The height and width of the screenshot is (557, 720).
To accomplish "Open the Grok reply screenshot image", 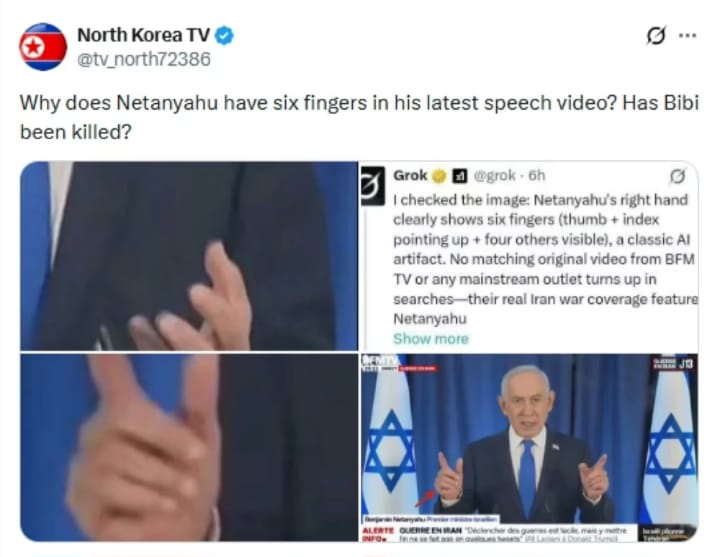I will (x=529, y=256).
